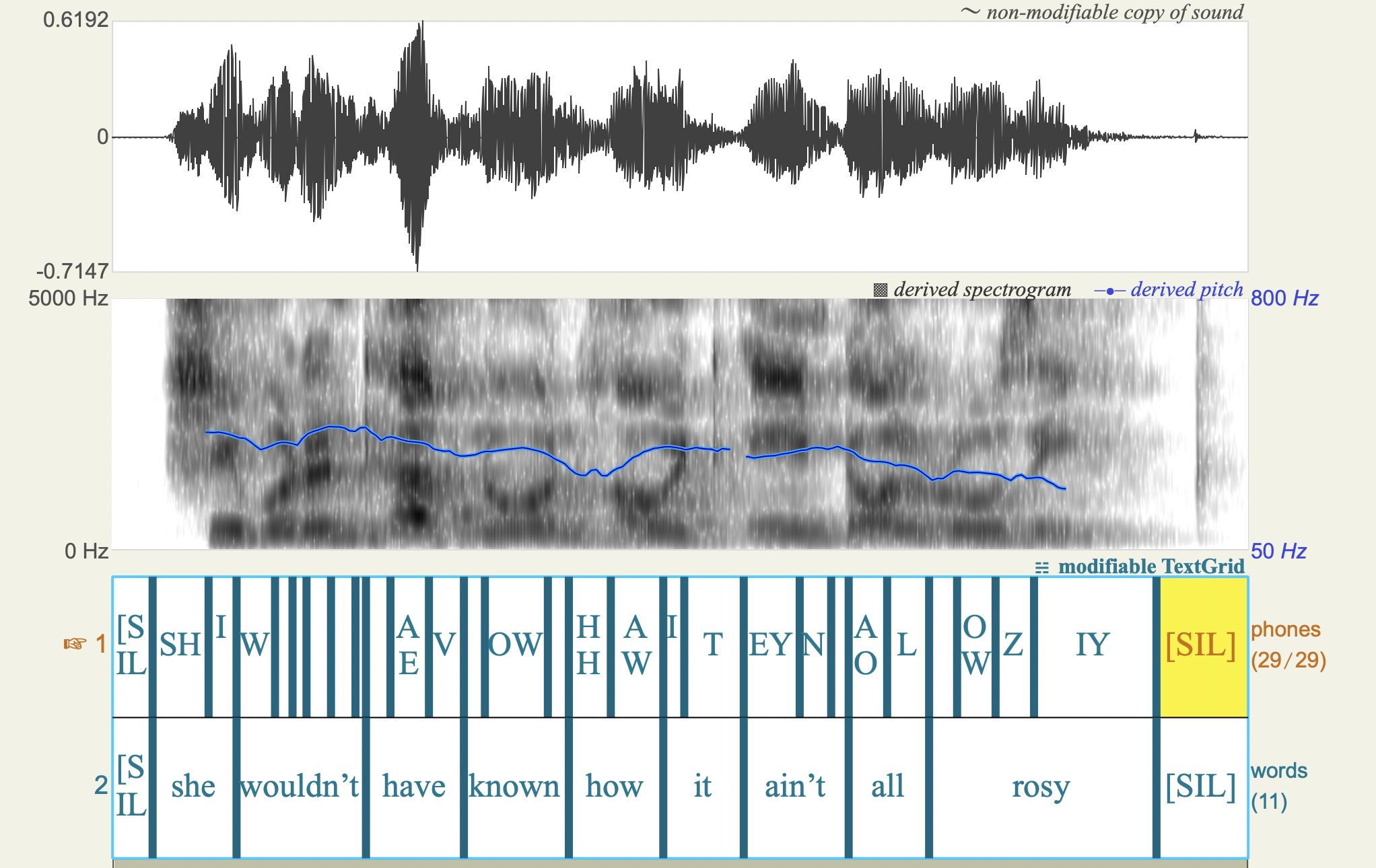Image resolution: width=1376 pixels, height=868 pixels.
Task: Select the W phone interval
Action: [255, 647]
